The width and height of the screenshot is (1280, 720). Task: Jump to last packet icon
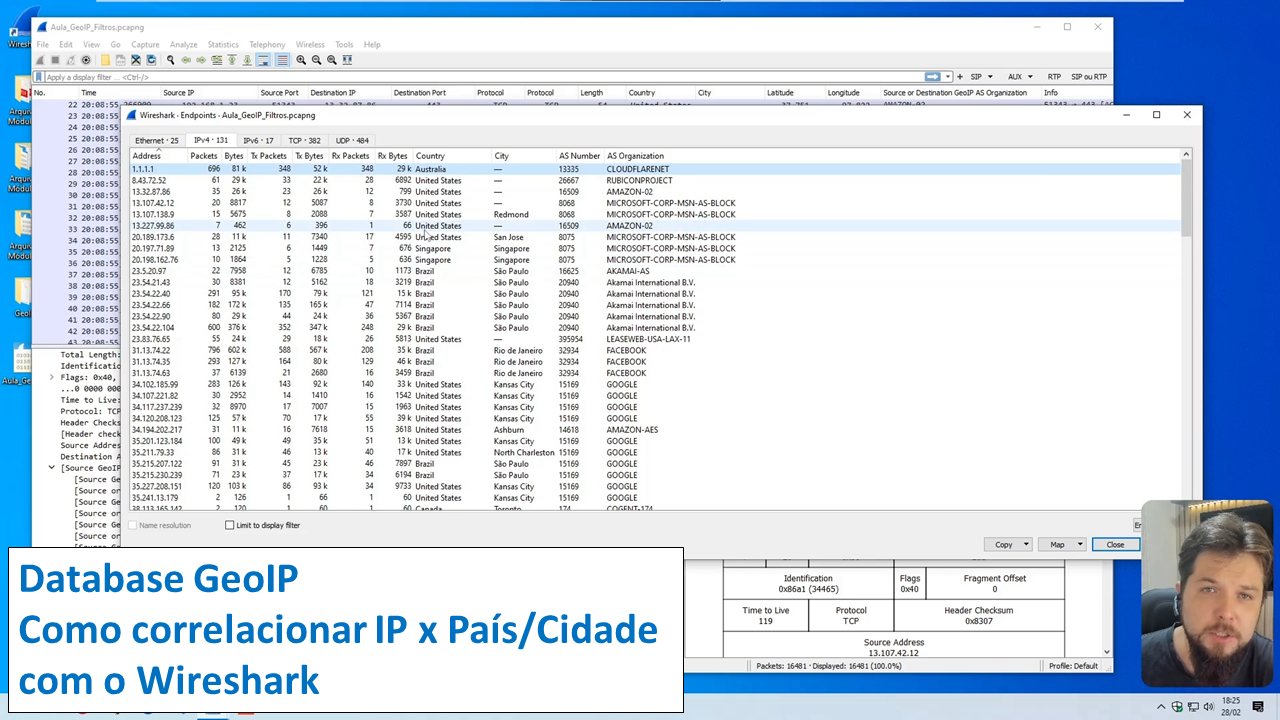click(x=247, y=60)
